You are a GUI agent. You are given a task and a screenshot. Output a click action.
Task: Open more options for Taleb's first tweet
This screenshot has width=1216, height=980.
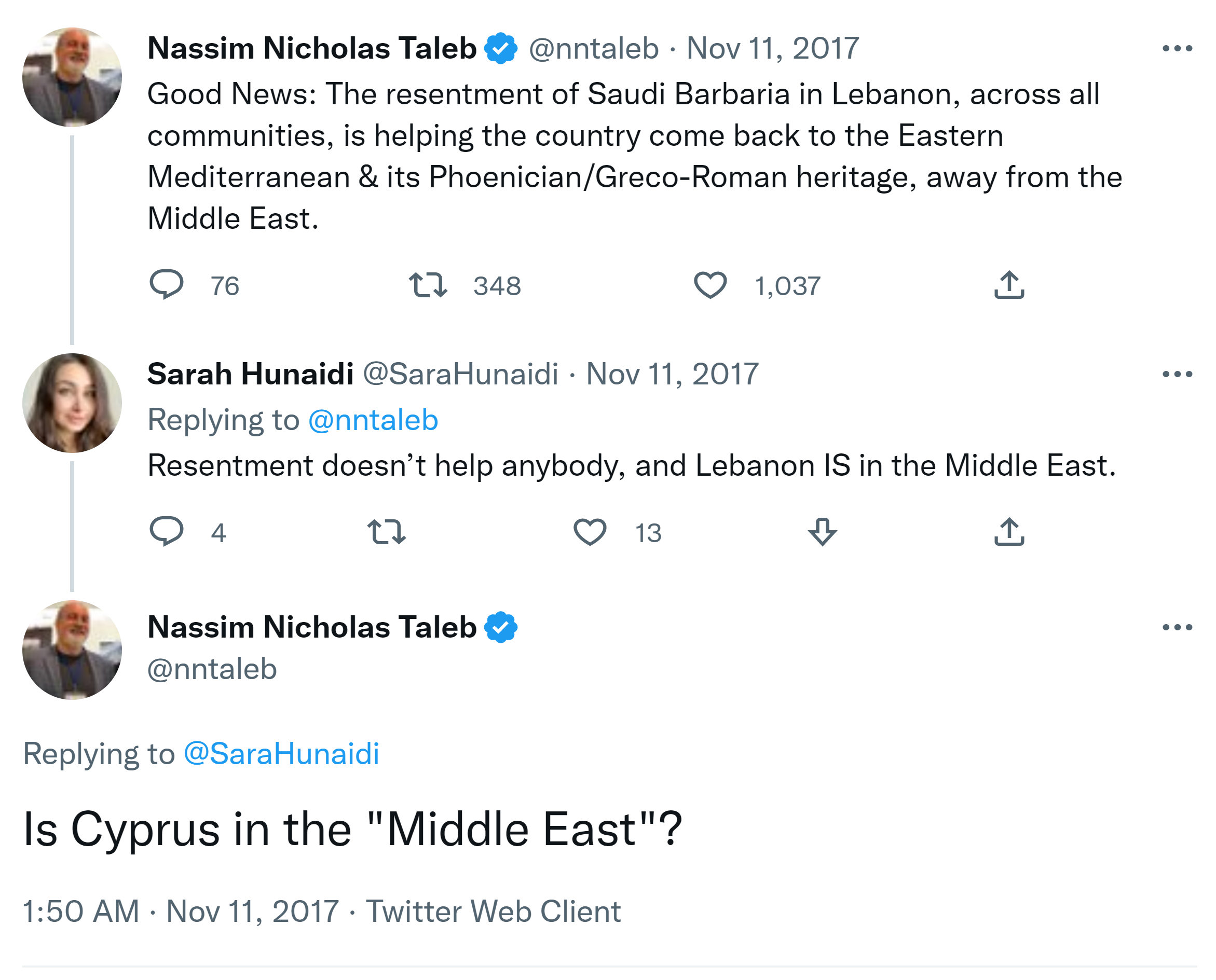click(x=1177, y=49)
